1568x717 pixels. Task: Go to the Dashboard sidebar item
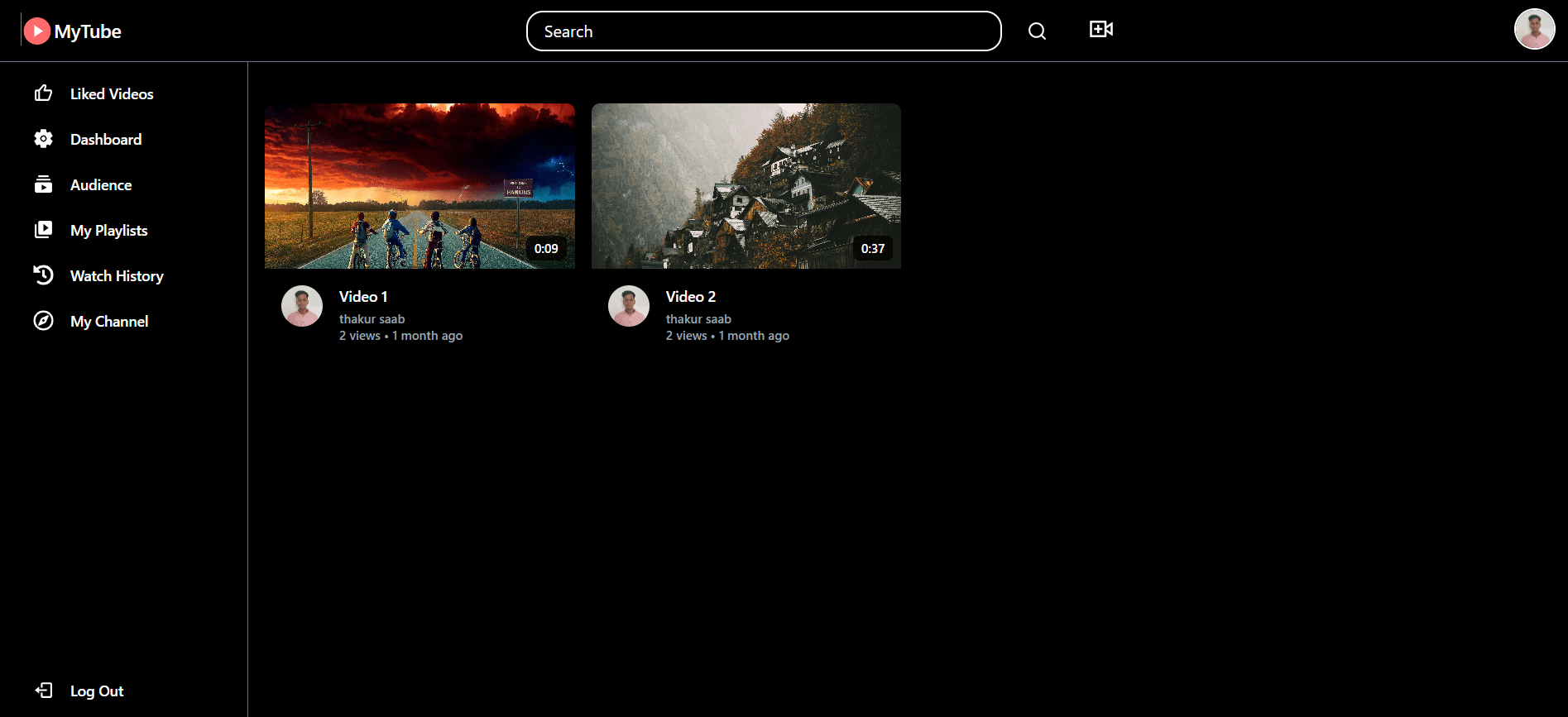[x=106, y=140]
